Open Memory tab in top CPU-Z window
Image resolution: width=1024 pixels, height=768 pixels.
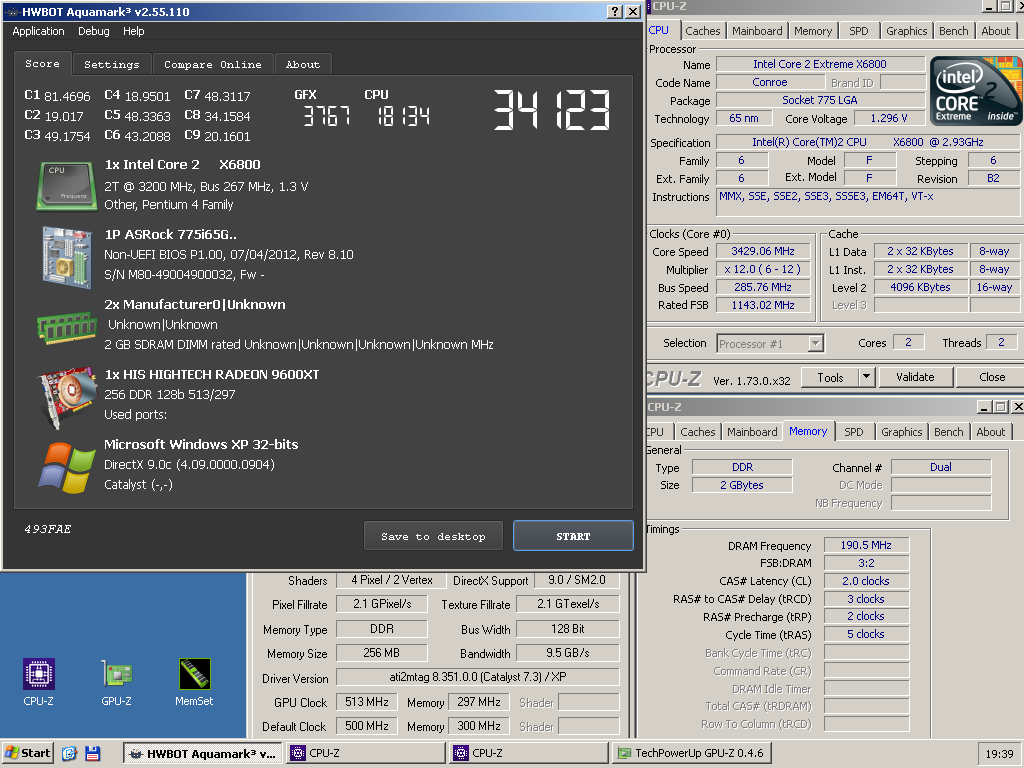tap(813, 31)
